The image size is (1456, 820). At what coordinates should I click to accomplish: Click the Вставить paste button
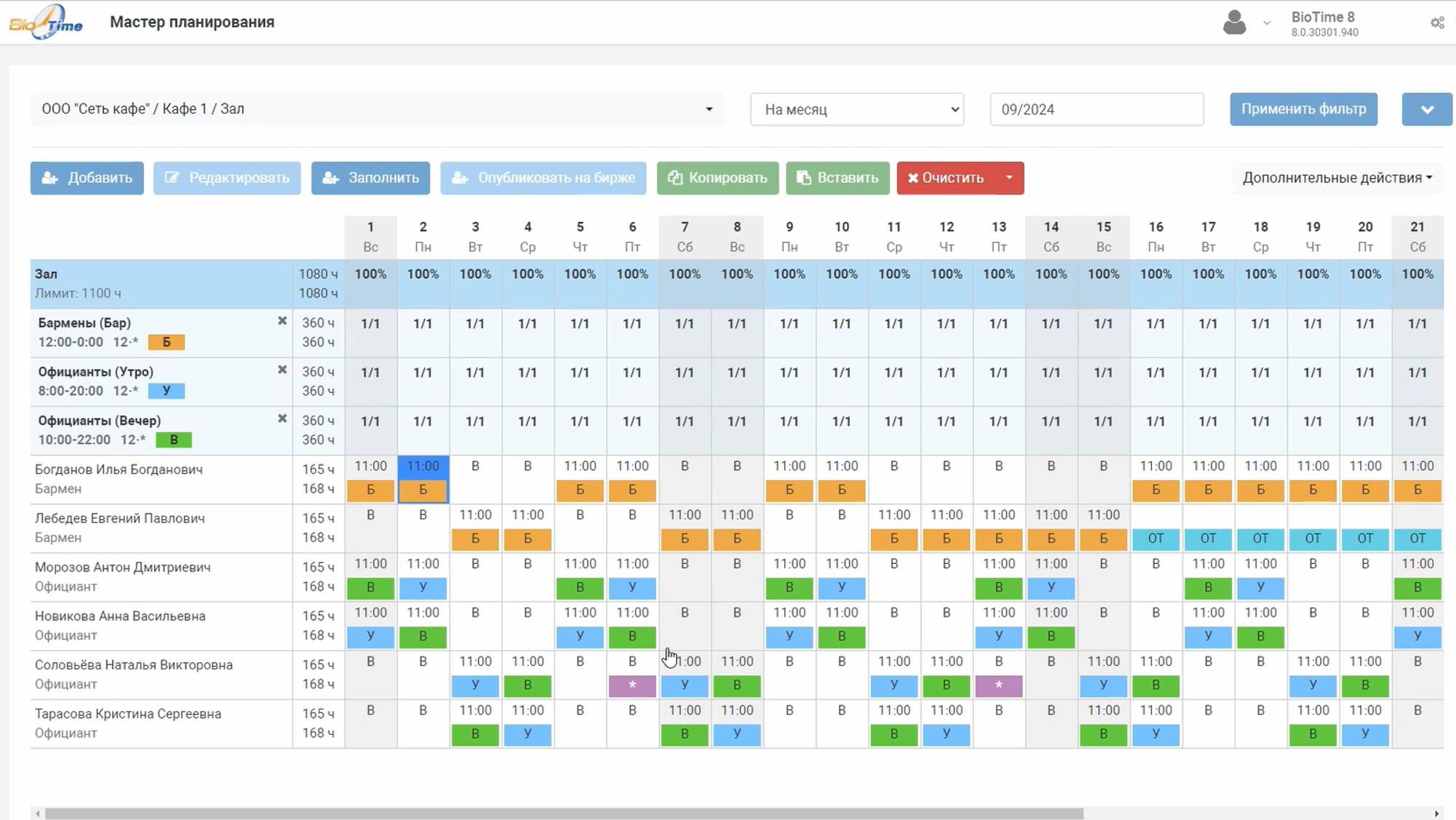click(838, 178)
